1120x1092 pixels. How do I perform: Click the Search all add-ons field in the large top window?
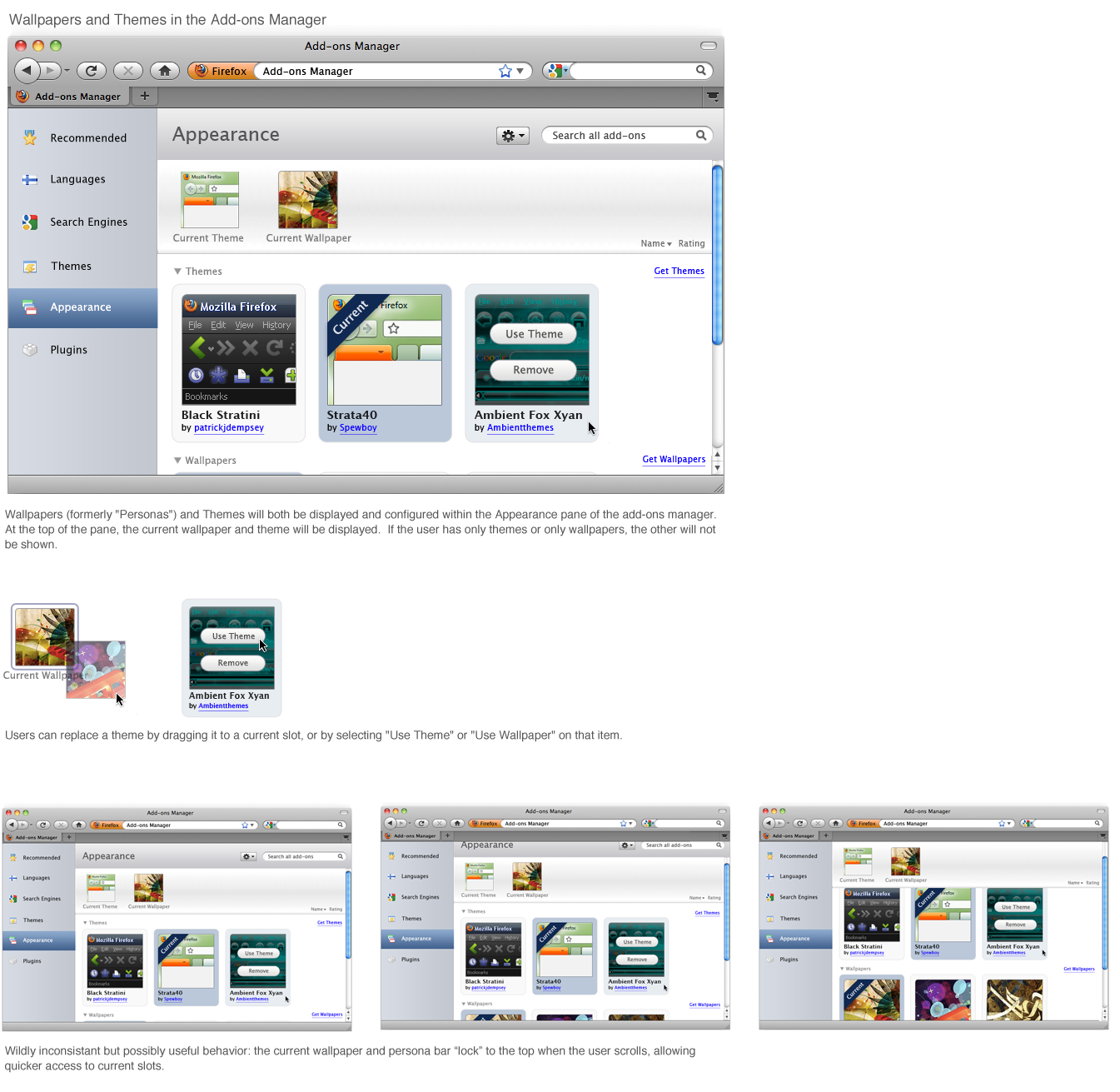(x=627, y=136)
